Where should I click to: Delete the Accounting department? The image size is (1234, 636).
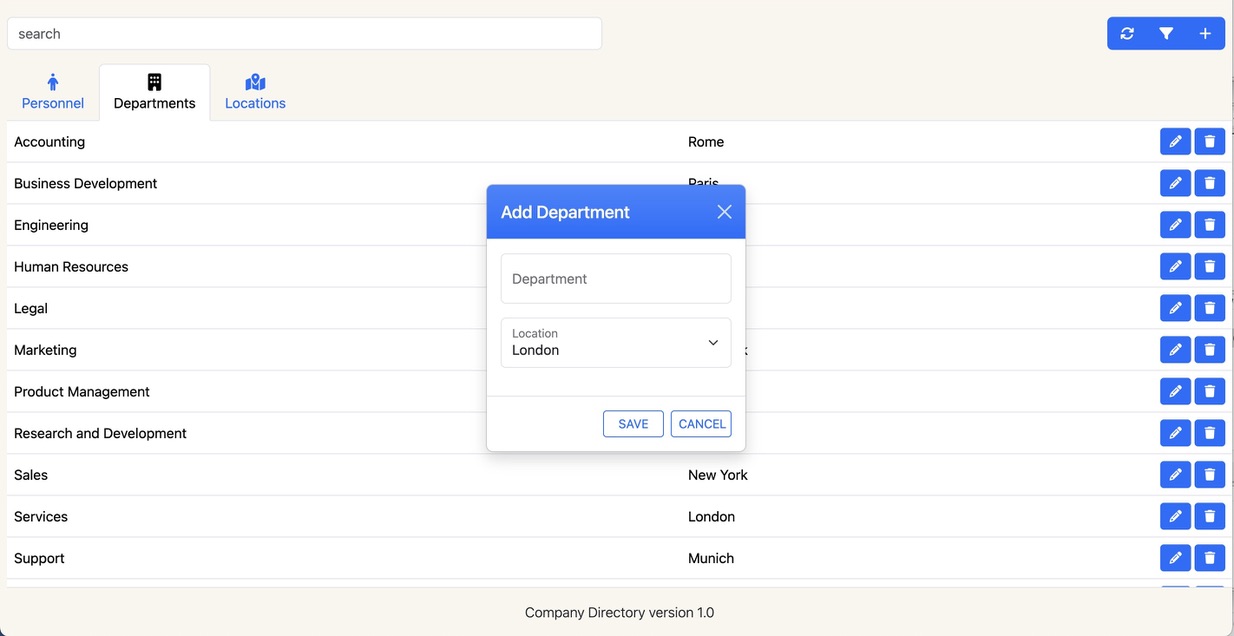pos(1209,141)
